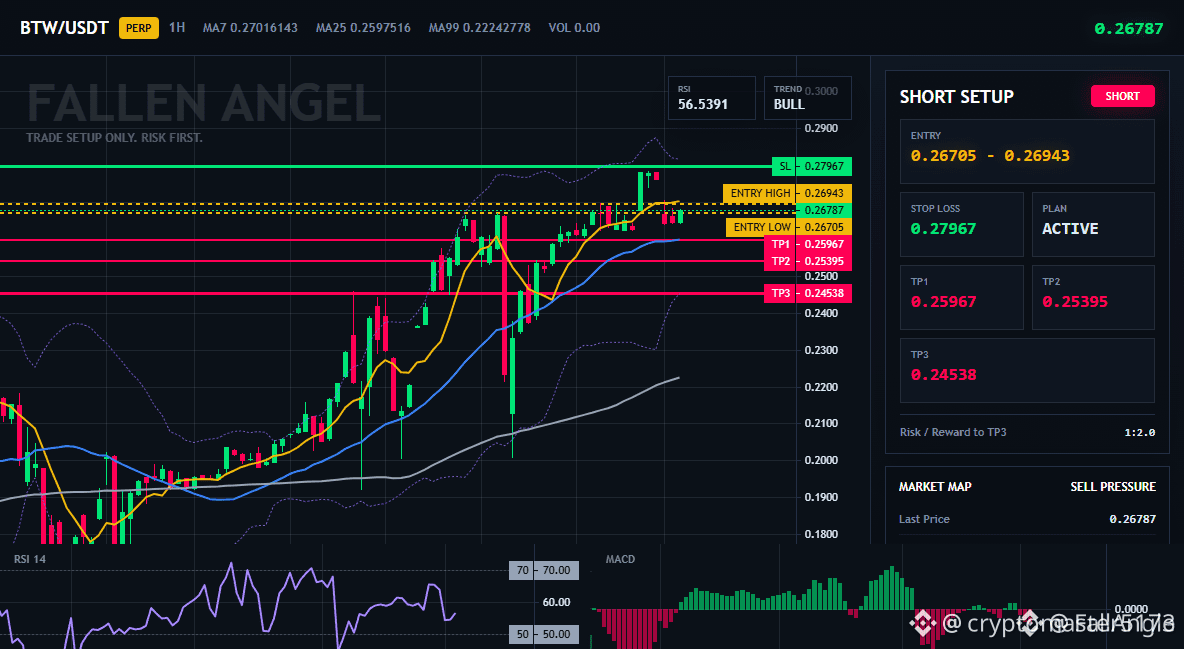Click the MA25 0.2597516 indicator label
Image resolution: width=1184 pixels, height=649 pixels.
tap(363, 28)
